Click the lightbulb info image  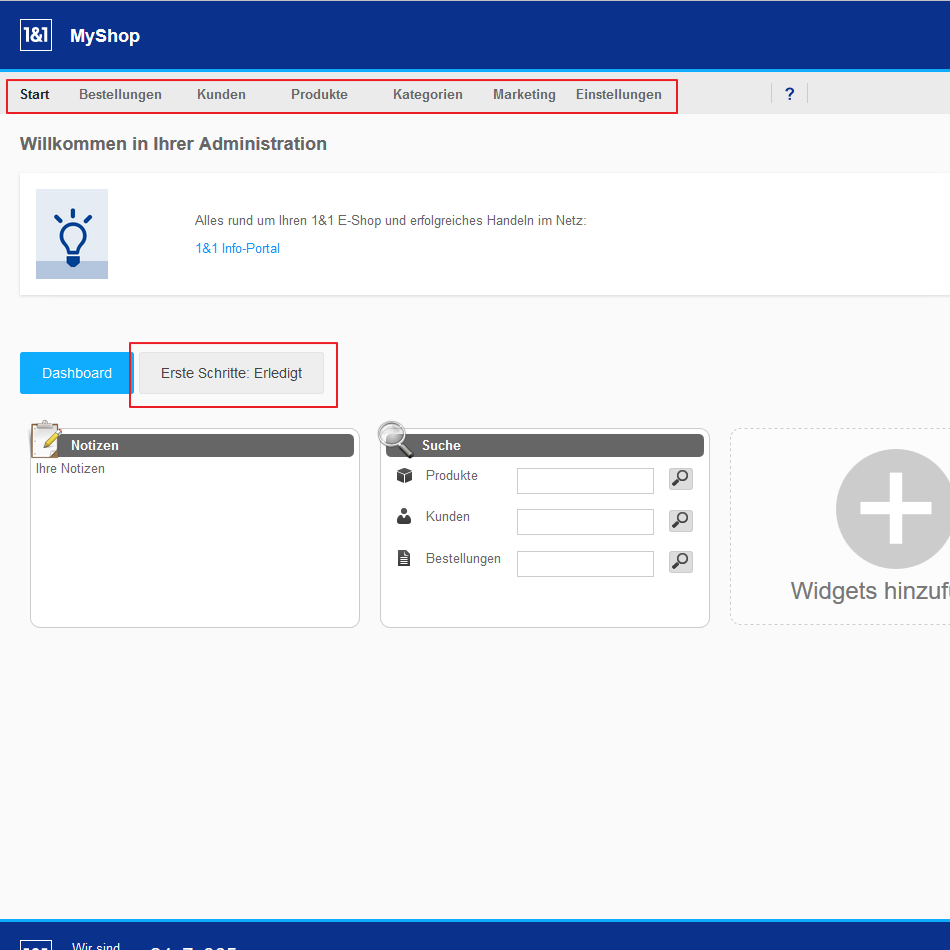[x=72, y=234]
